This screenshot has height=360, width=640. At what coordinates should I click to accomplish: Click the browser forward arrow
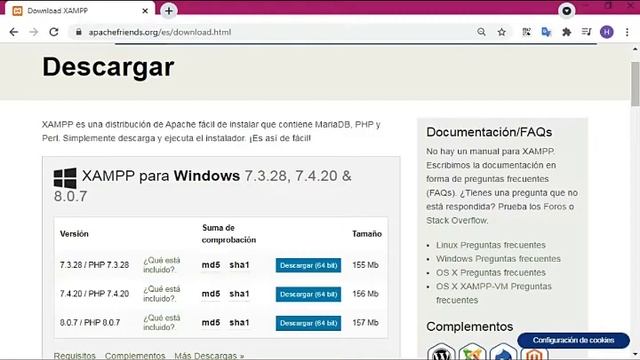point(34,32)
